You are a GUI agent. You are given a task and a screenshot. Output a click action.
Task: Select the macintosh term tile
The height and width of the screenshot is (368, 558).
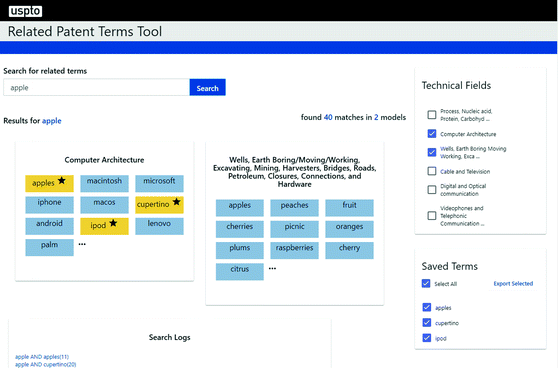(104, 184)
